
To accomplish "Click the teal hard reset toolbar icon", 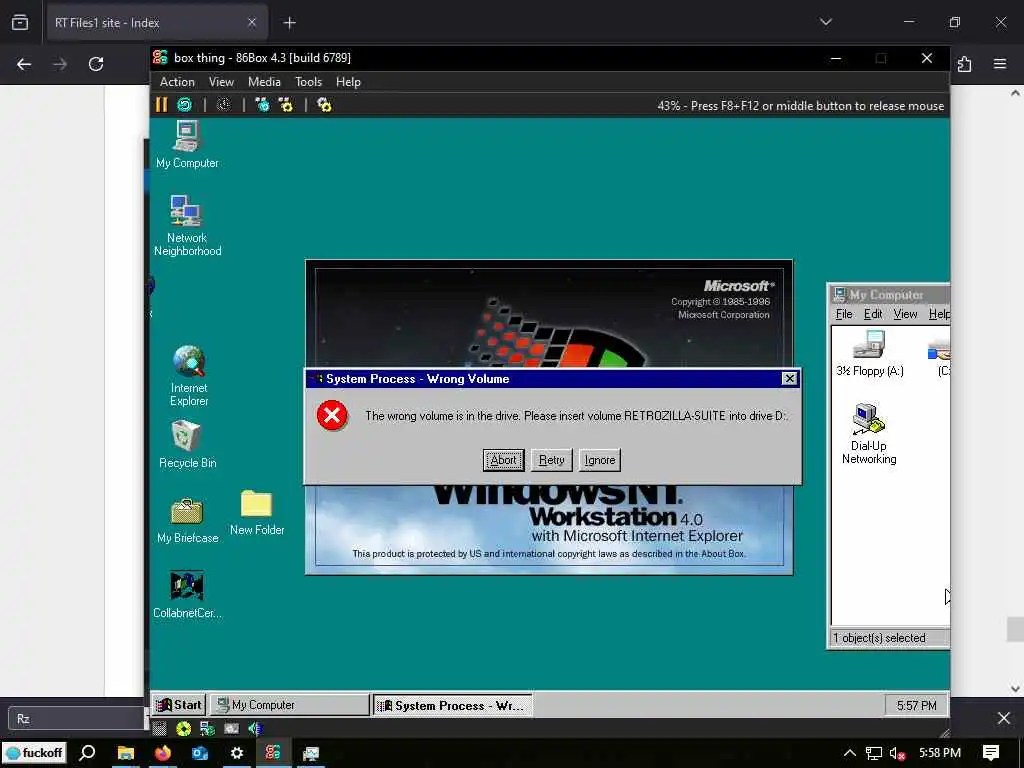I will pos(185,104).
